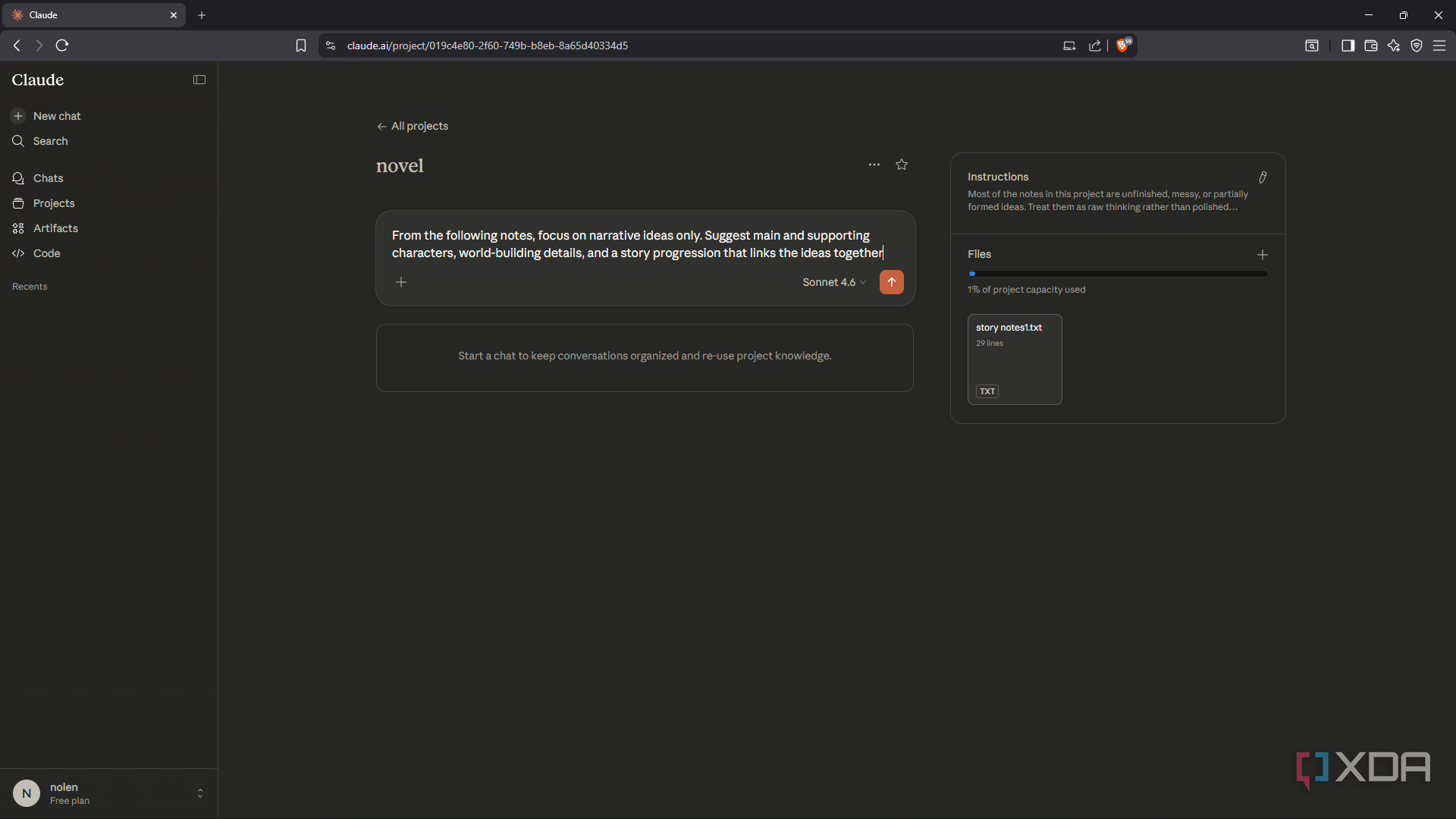Click the project capacity progress bar
The width and height of the screenshot is (1456, 819).
(1118, 274)
